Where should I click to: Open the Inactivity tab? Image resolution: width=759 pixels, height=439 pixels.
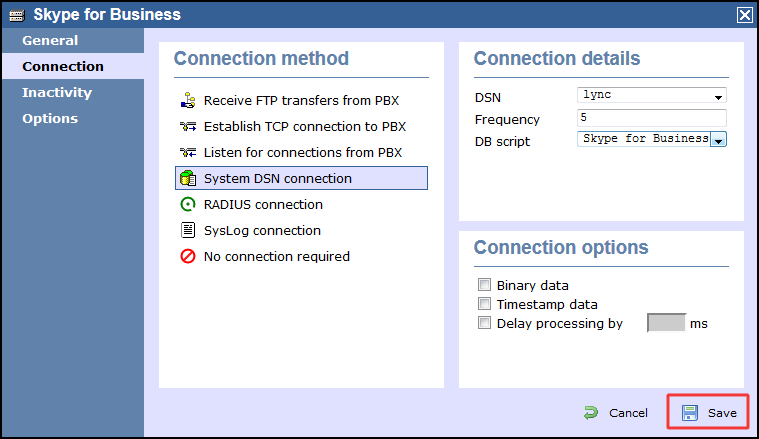(x=57, y=93)
